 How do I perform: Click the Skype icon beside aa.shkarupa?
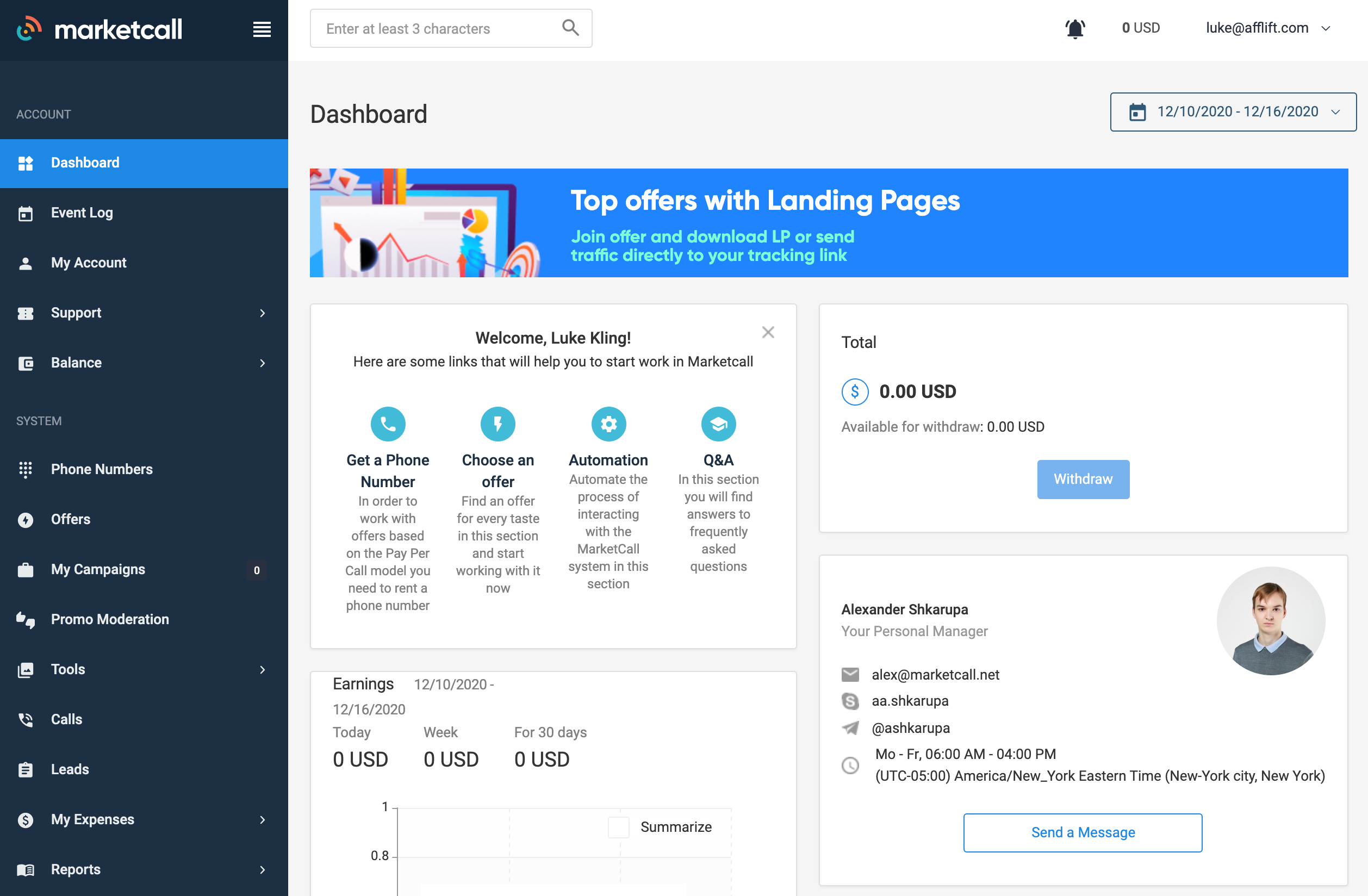coord(850,701)
